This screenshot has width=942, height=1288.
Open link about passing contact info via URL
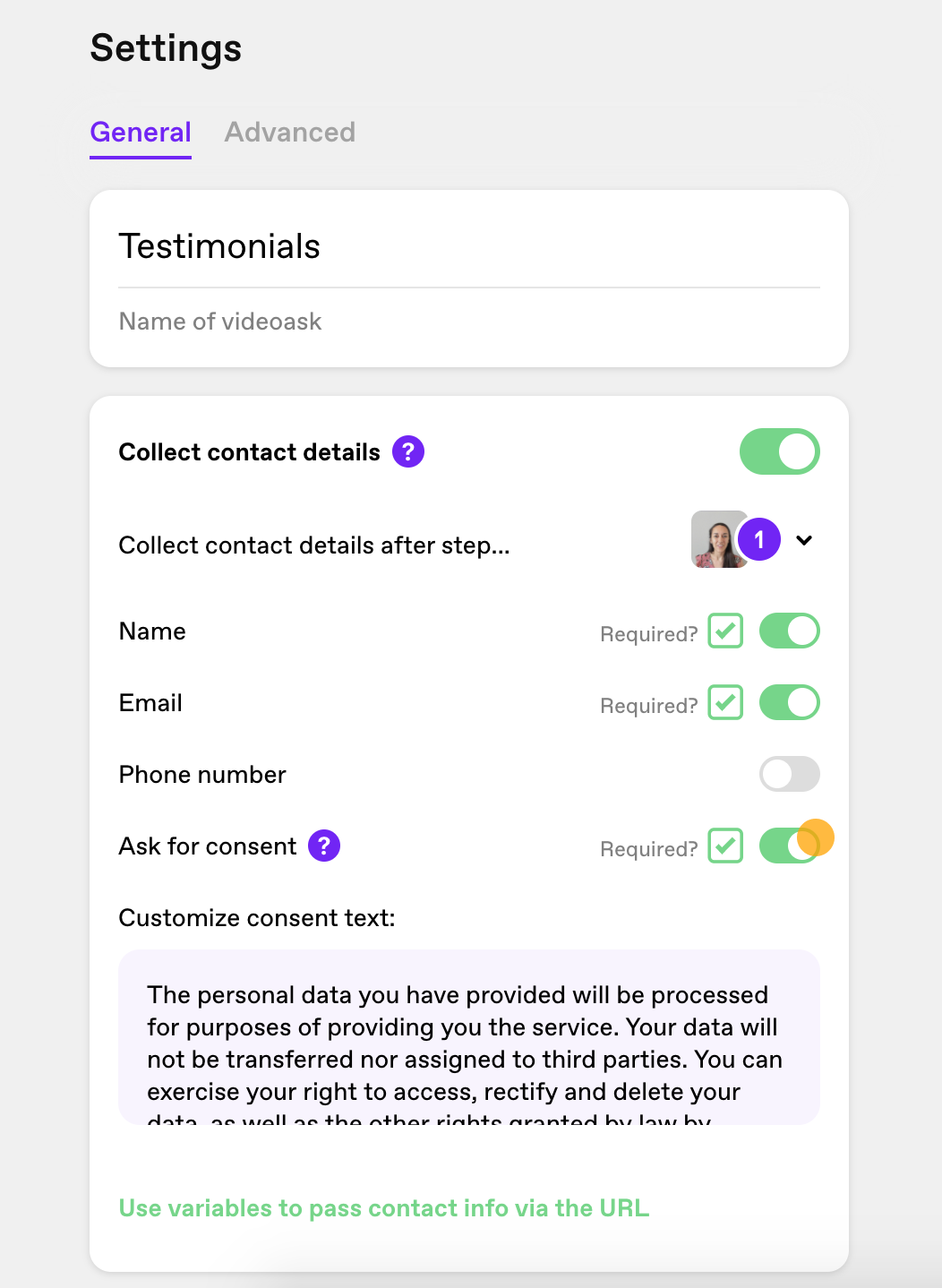tap(384, 1208)
